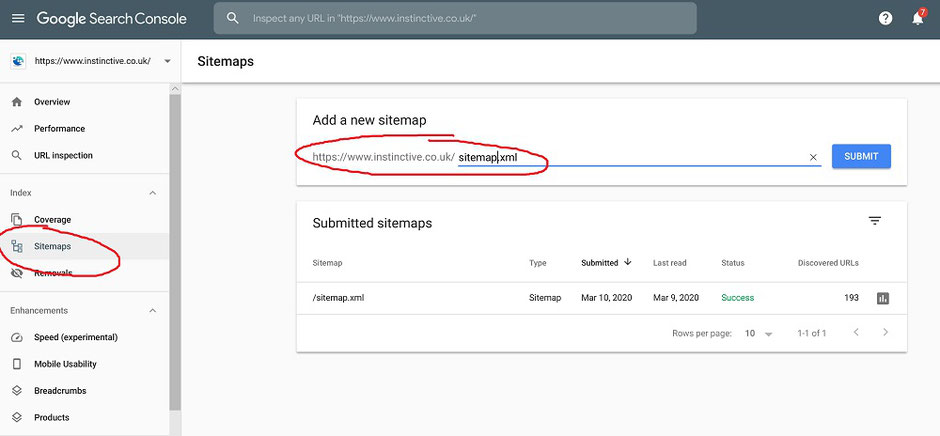The width and height of the screenshot is (940, 436).
Task: Clear the sitemap URL input
Action: click(x=814, y=157)
